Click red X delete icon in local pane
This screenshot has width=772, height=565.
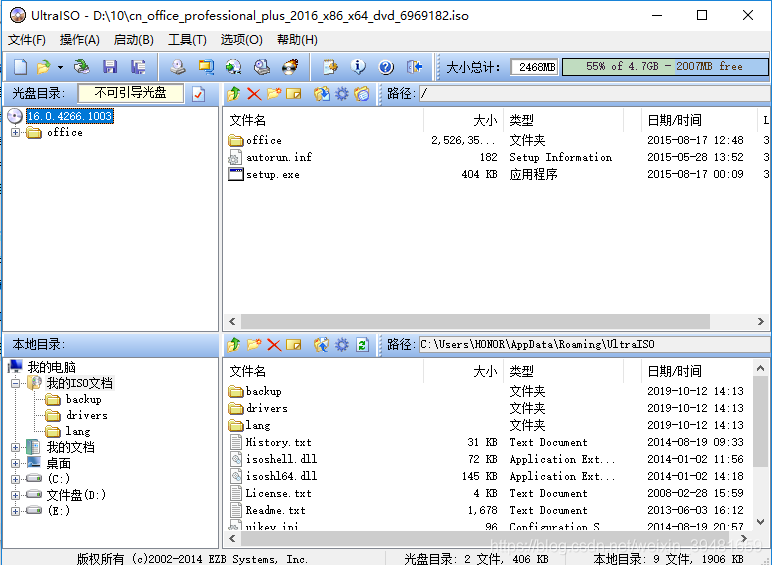pos(274,345)
